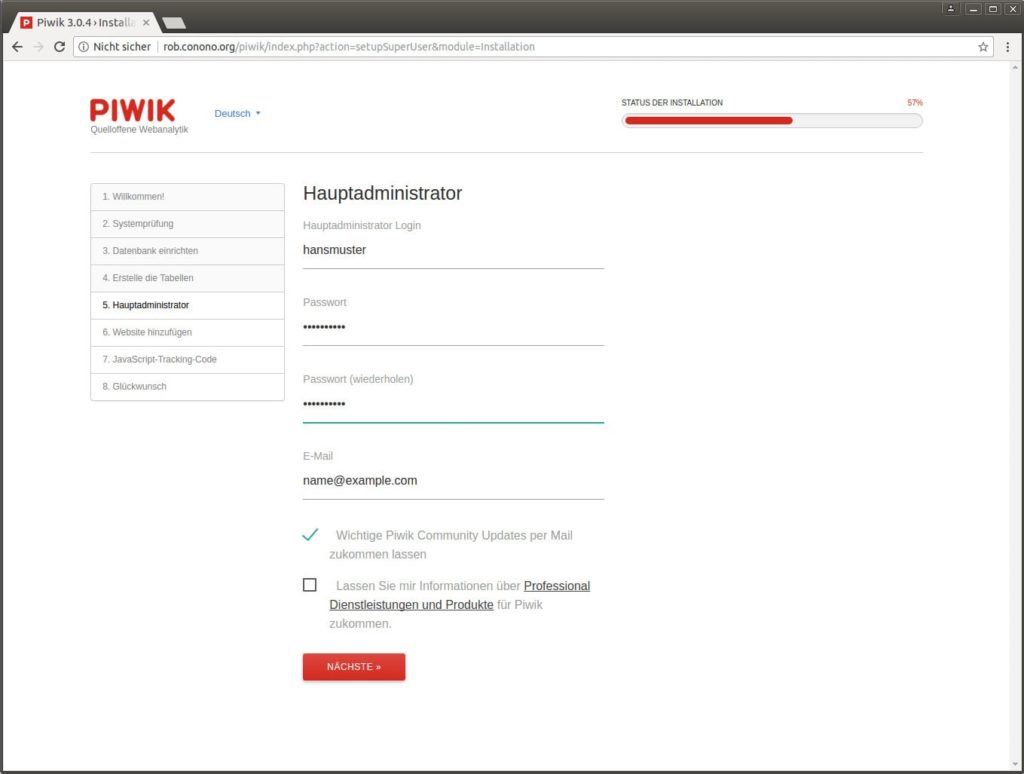Click the PIWIK logo

click(133, 110)
